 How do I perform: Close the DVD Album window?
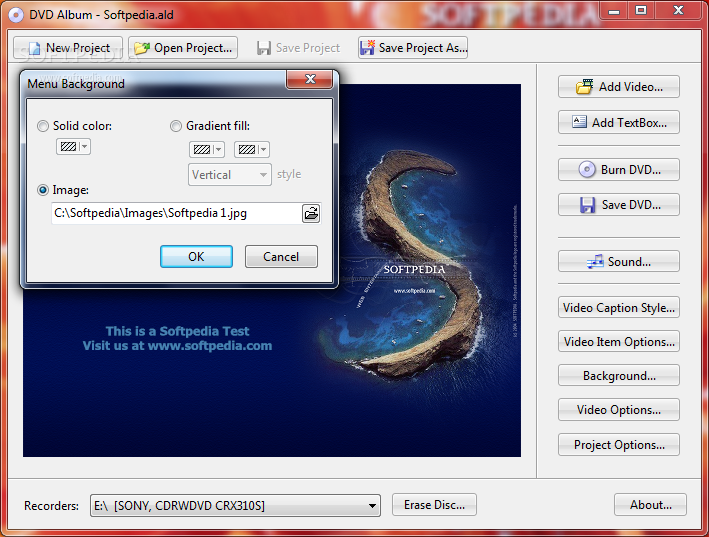coord(678,10)
